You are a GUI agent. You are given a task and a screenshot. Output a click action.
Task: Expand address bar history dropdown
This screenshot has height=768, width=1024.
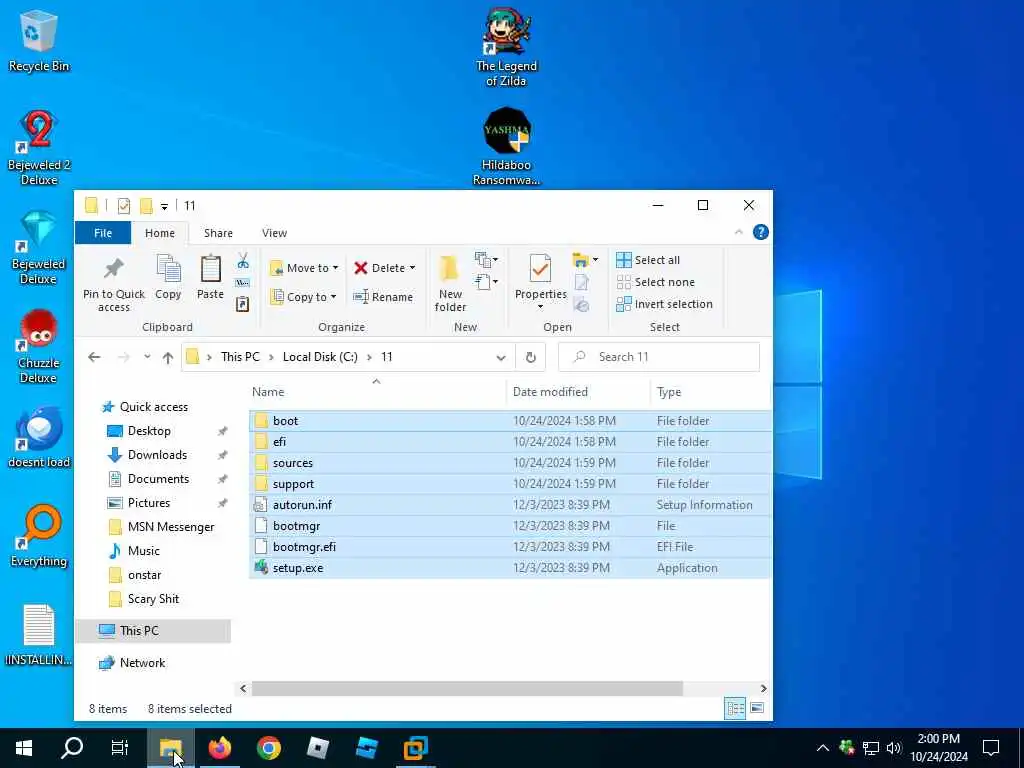(x=501, y=357)
